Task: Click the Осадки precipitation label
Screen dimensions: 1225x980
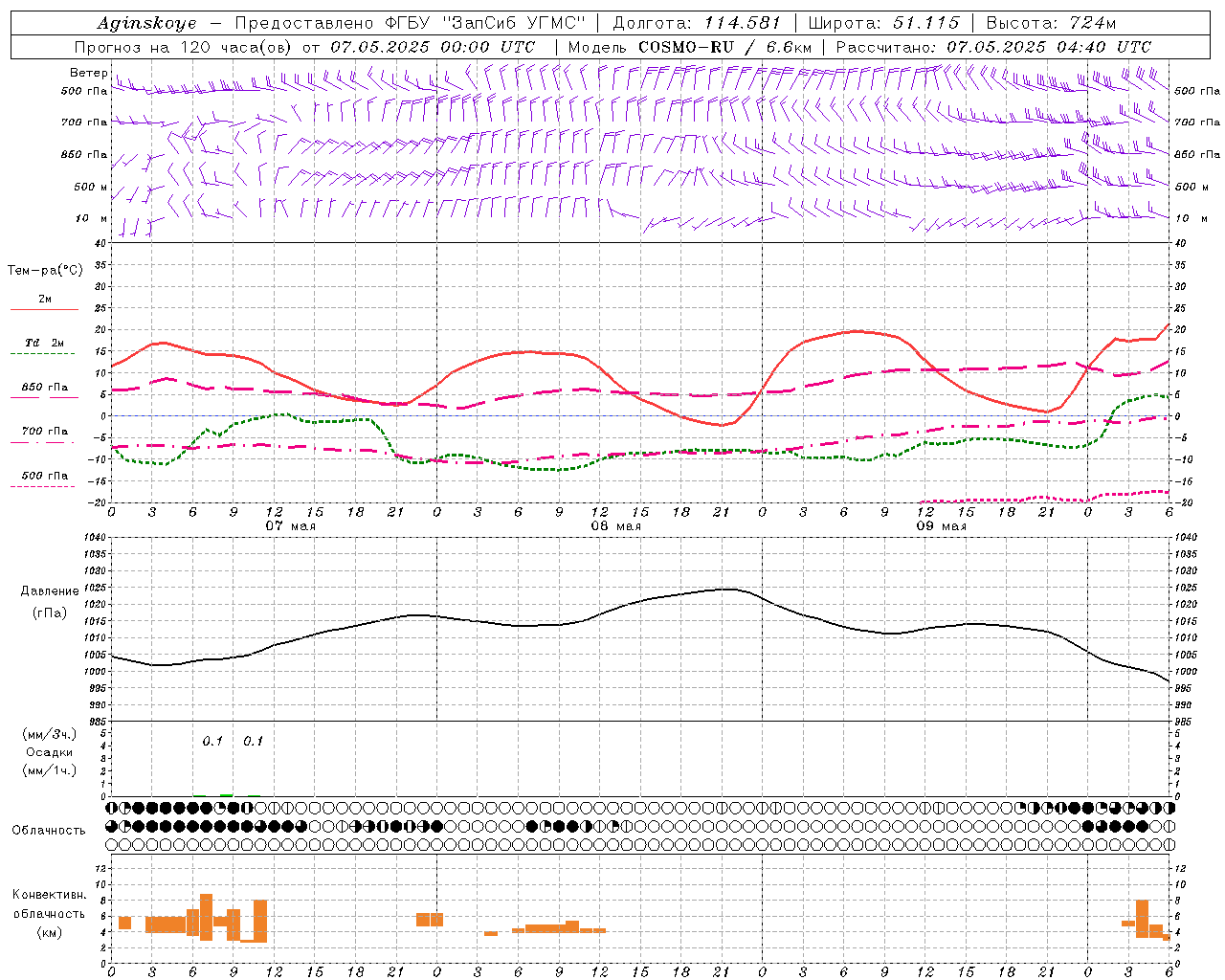Action: pyautogui.click(x=49, y=752)
